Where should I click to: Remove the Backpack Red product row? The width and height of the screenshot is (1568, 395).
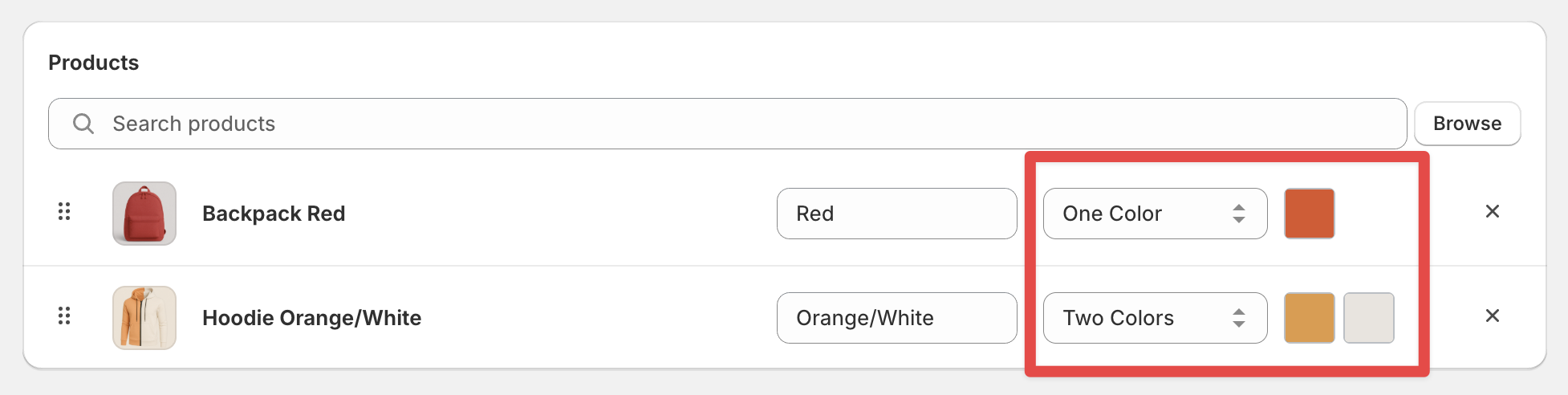(1493, 211)
